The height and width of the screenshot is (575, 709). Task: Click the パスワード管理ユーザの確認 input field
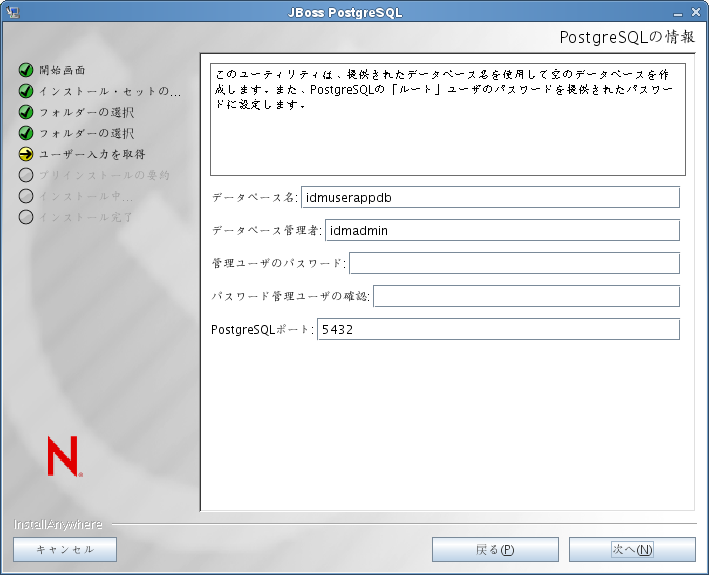point(526,296)
